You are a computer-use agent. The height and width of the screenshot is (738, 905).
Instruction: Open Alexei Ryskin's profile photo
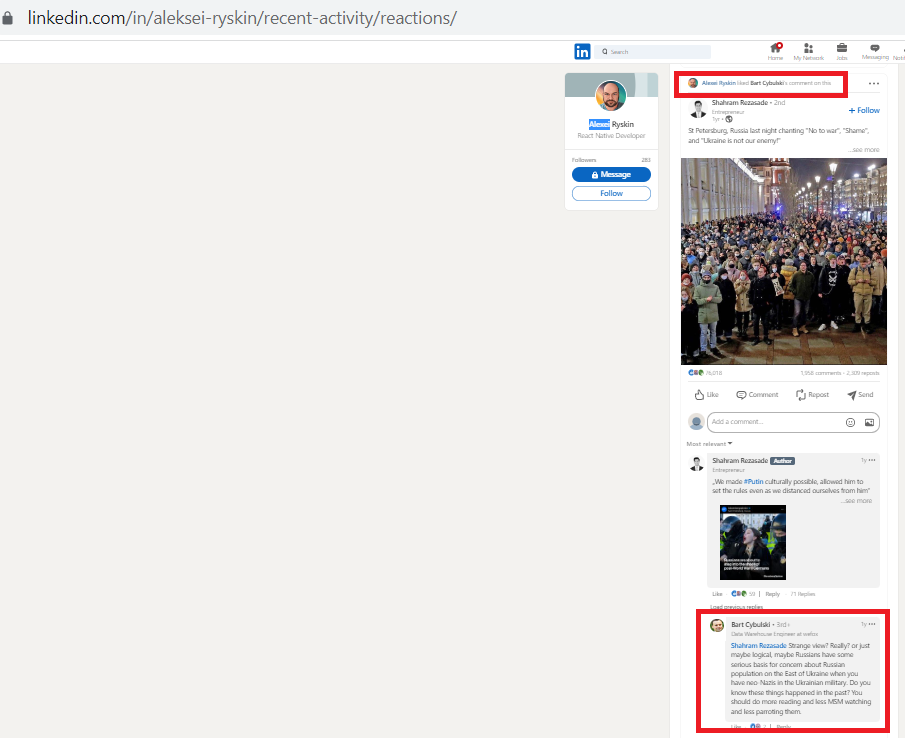[611, 96]
